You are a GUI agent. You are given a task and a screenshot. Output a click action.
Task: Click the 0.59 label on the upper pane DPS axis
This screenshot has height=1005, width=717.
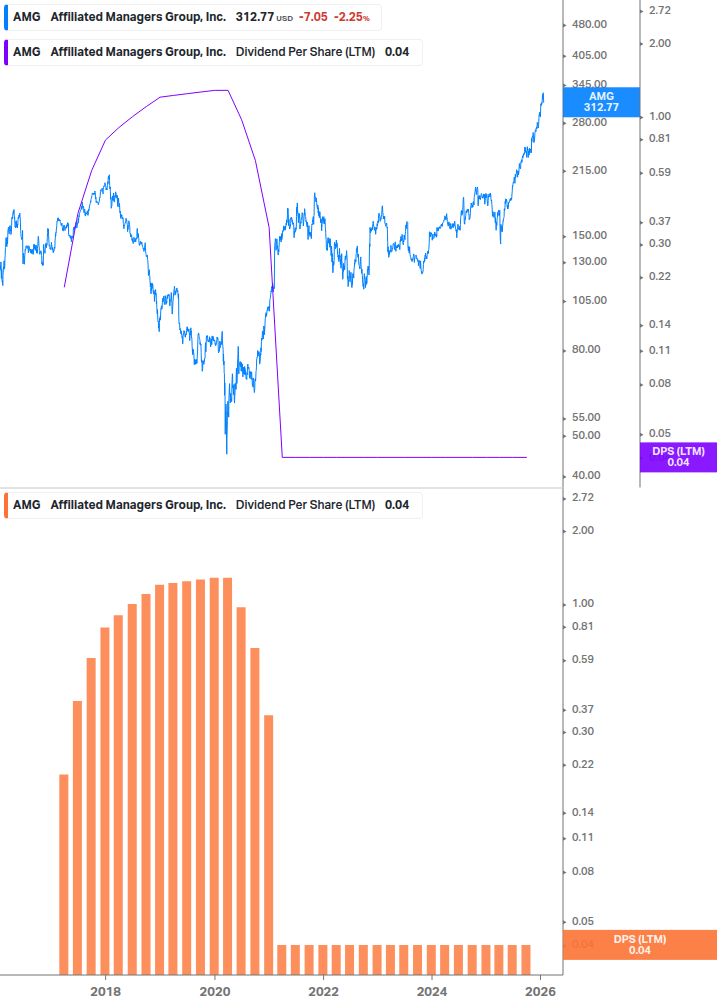(x=660, y=172)
